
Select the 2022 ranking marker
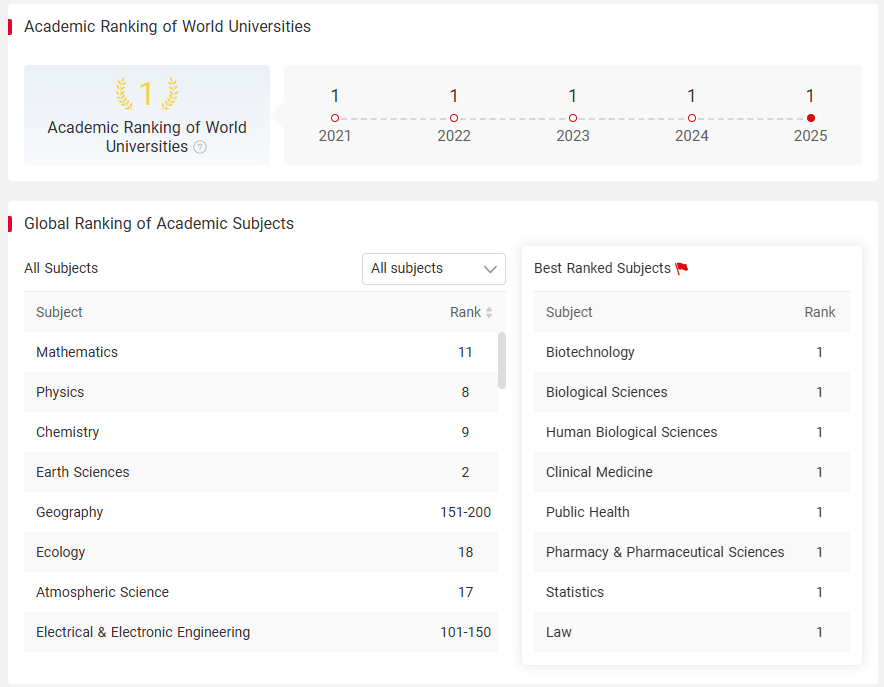[x=454, y=118]
